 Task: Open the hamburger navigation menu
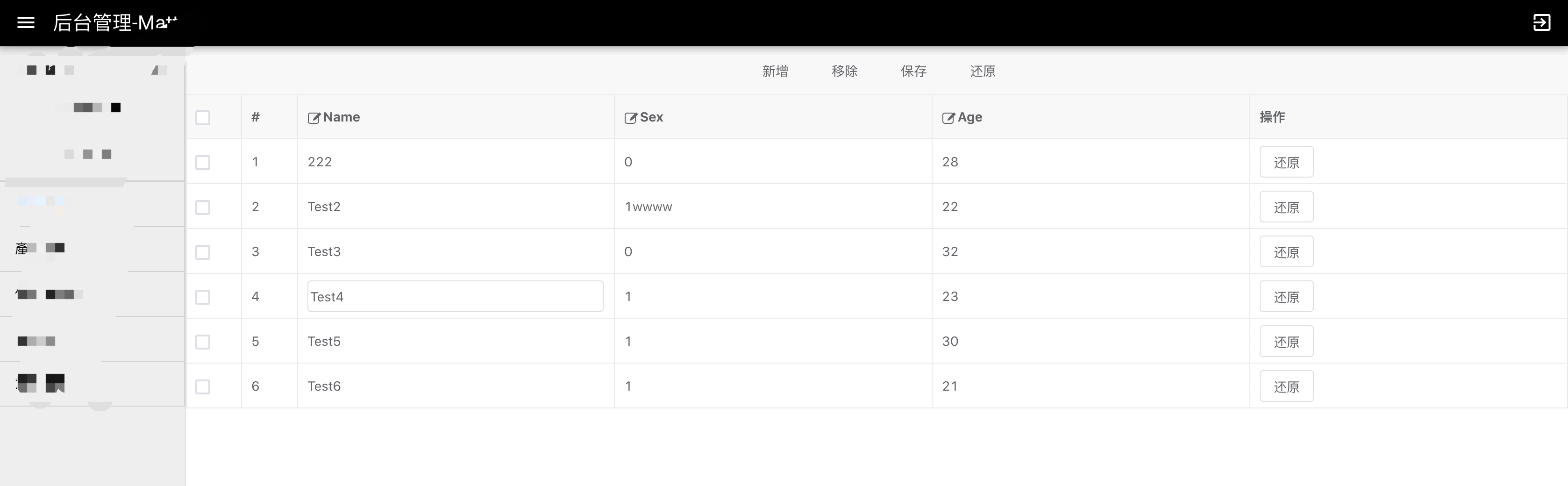point(26,22)
